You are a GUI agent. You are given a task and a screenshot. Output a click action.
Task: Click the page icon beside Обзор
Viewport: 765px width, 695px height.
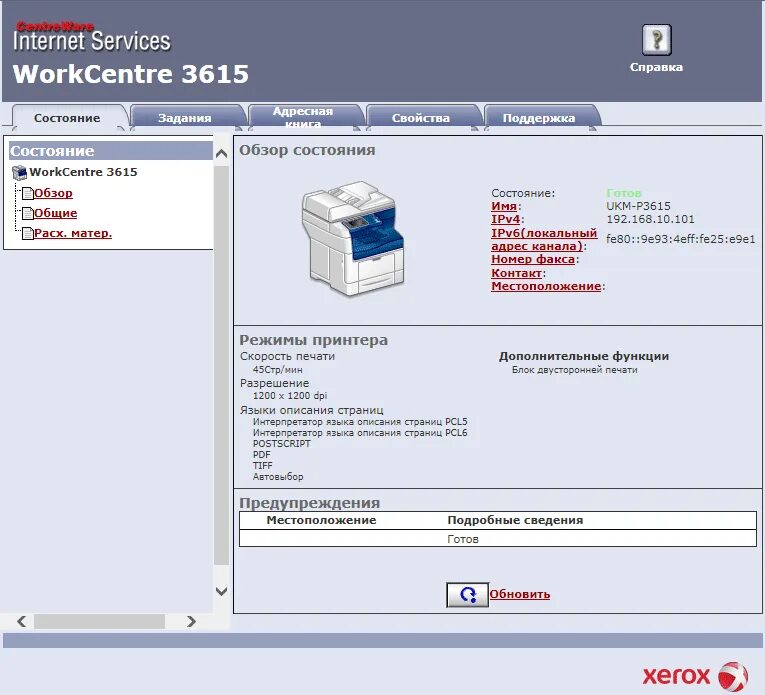pyautogui.click(x=28, y=193)
